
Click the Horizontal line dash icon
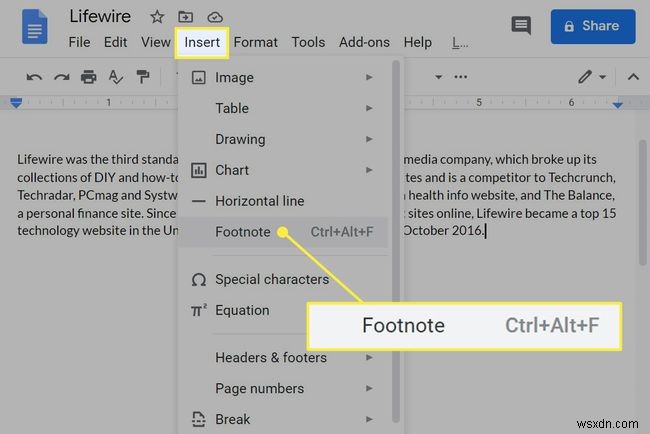(199, 201)
